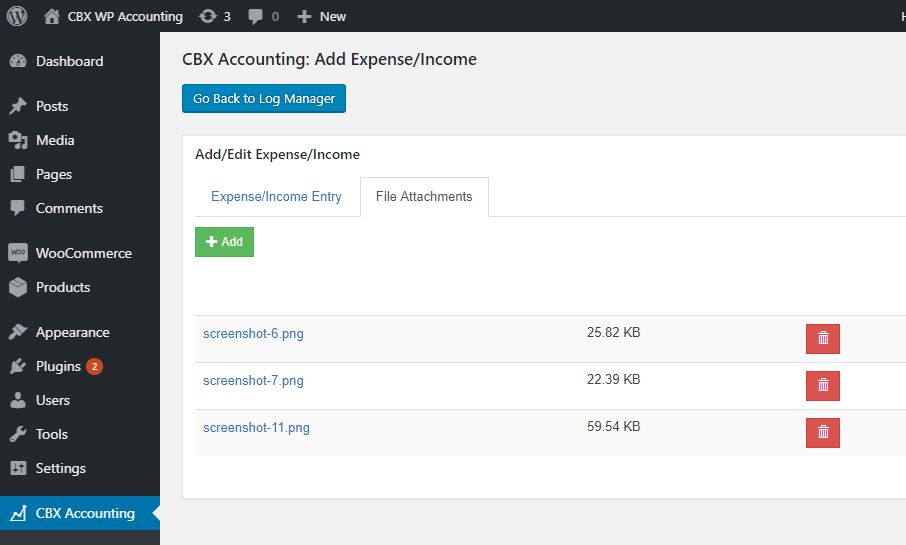Click the 22.39 KB file size text
The image size is (906, 545).
pos(614,380)
